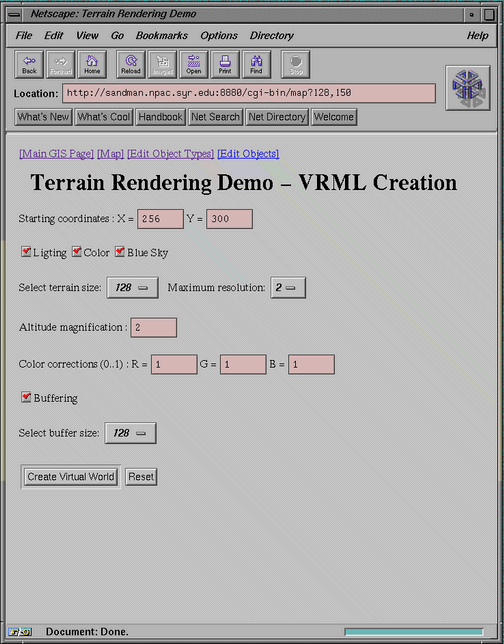Click the Back toolbar icon

(29, 64)
